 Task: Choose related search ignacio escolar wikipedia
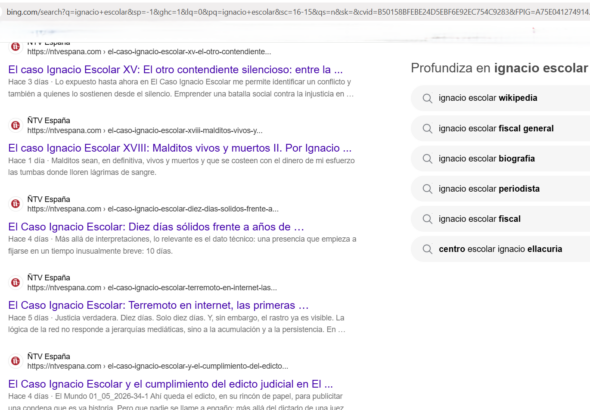point(488,98)
